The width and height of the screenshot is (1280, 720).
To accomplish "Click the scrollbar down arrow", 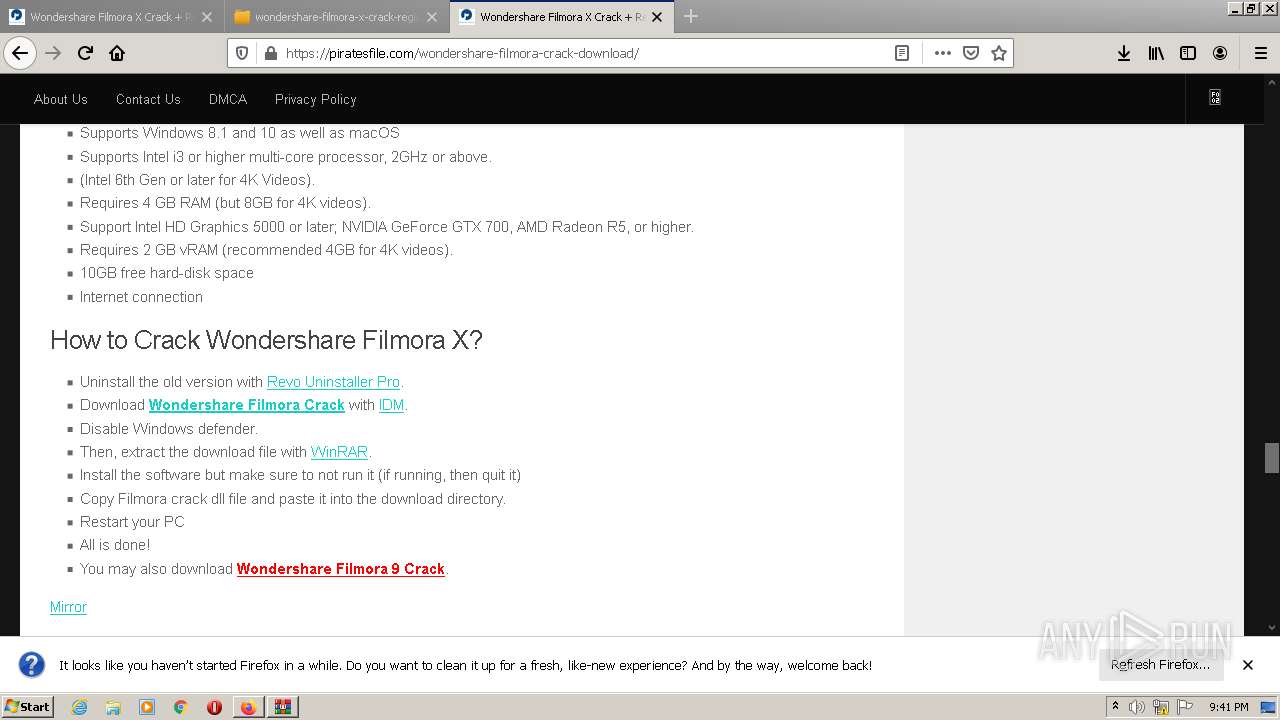I will [x=1271, y=628].
